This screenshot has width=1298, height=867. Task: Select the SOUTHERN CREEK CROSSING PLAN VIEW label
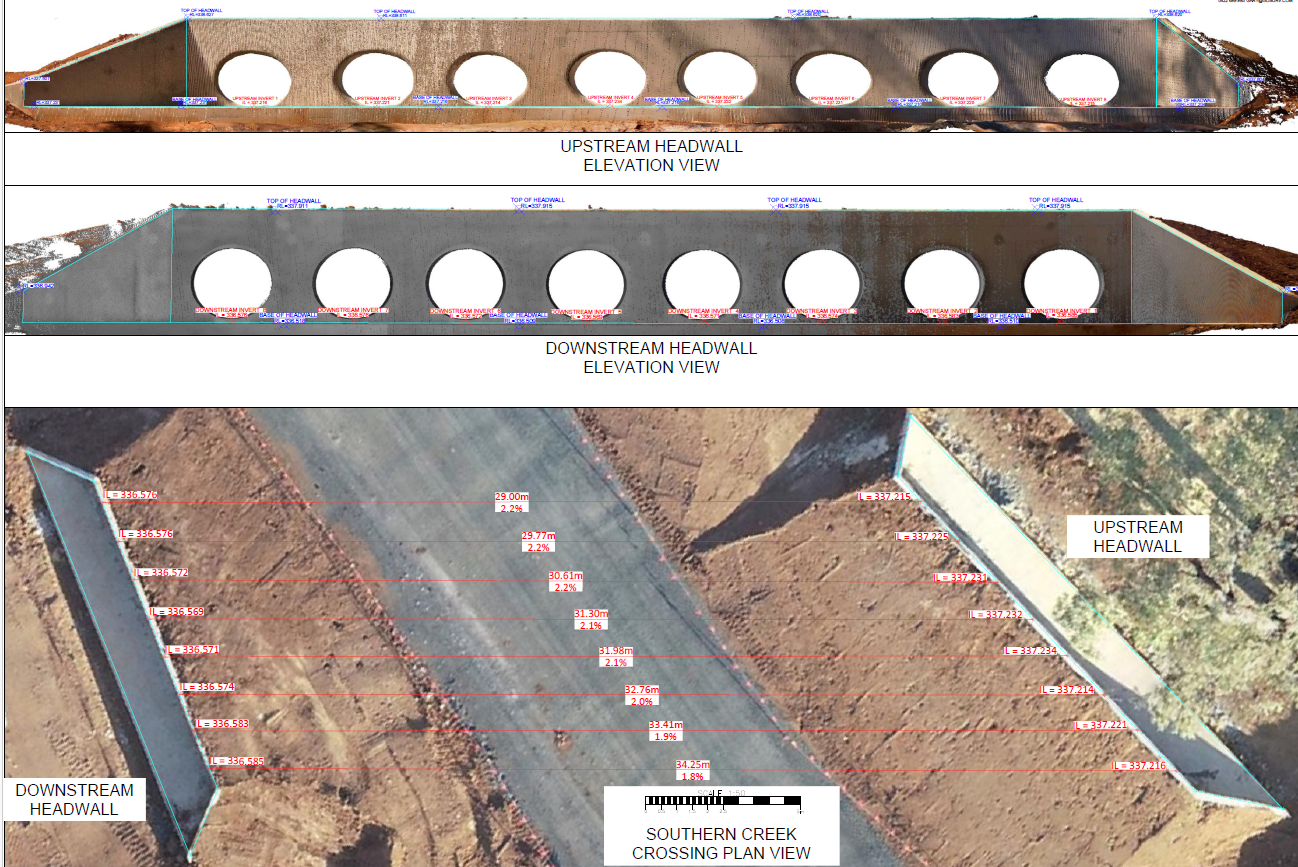pos(721,843)
